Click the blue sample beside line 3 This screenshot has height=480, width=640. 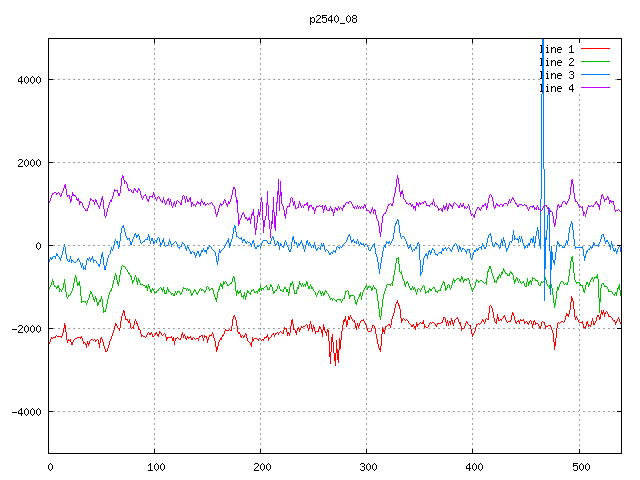point(595,75)
